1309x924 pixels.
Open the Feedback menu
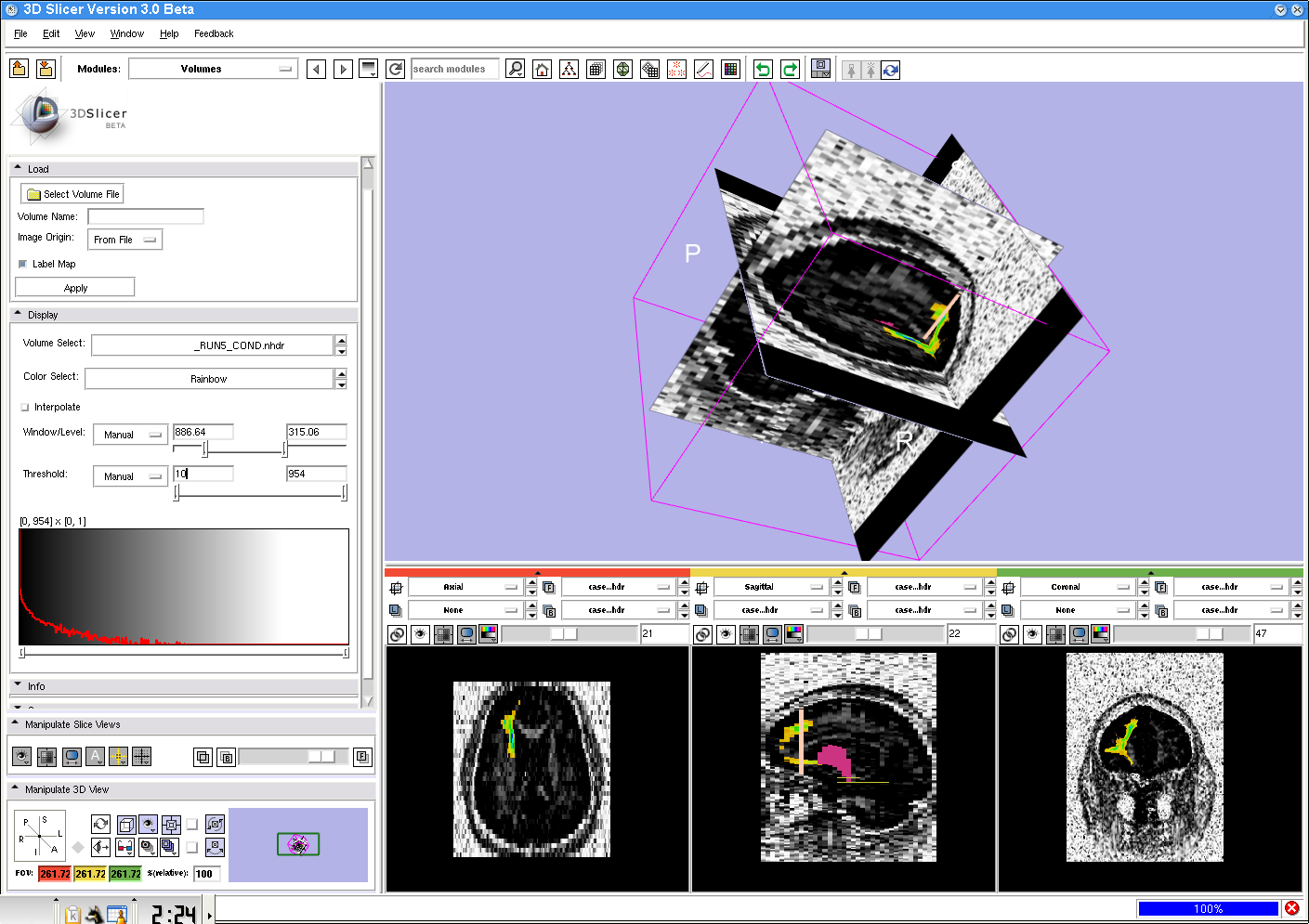(x=214, y=33)
